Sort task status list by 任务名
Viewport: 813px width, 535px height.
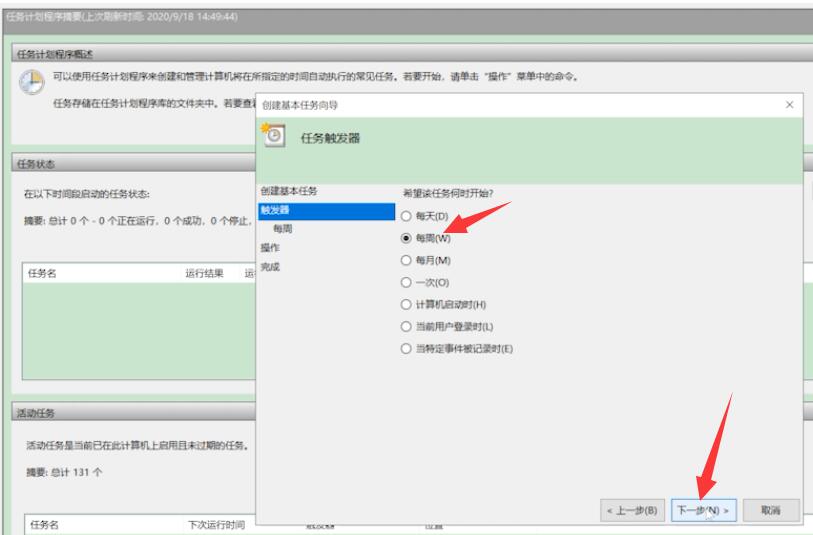tap(42, 273)
